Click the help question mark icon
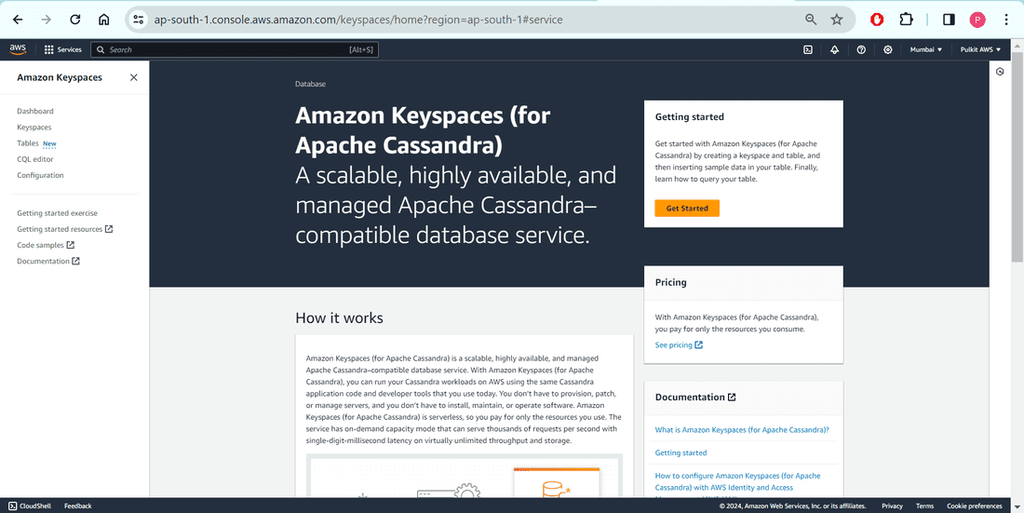 (x=861, y=49)
